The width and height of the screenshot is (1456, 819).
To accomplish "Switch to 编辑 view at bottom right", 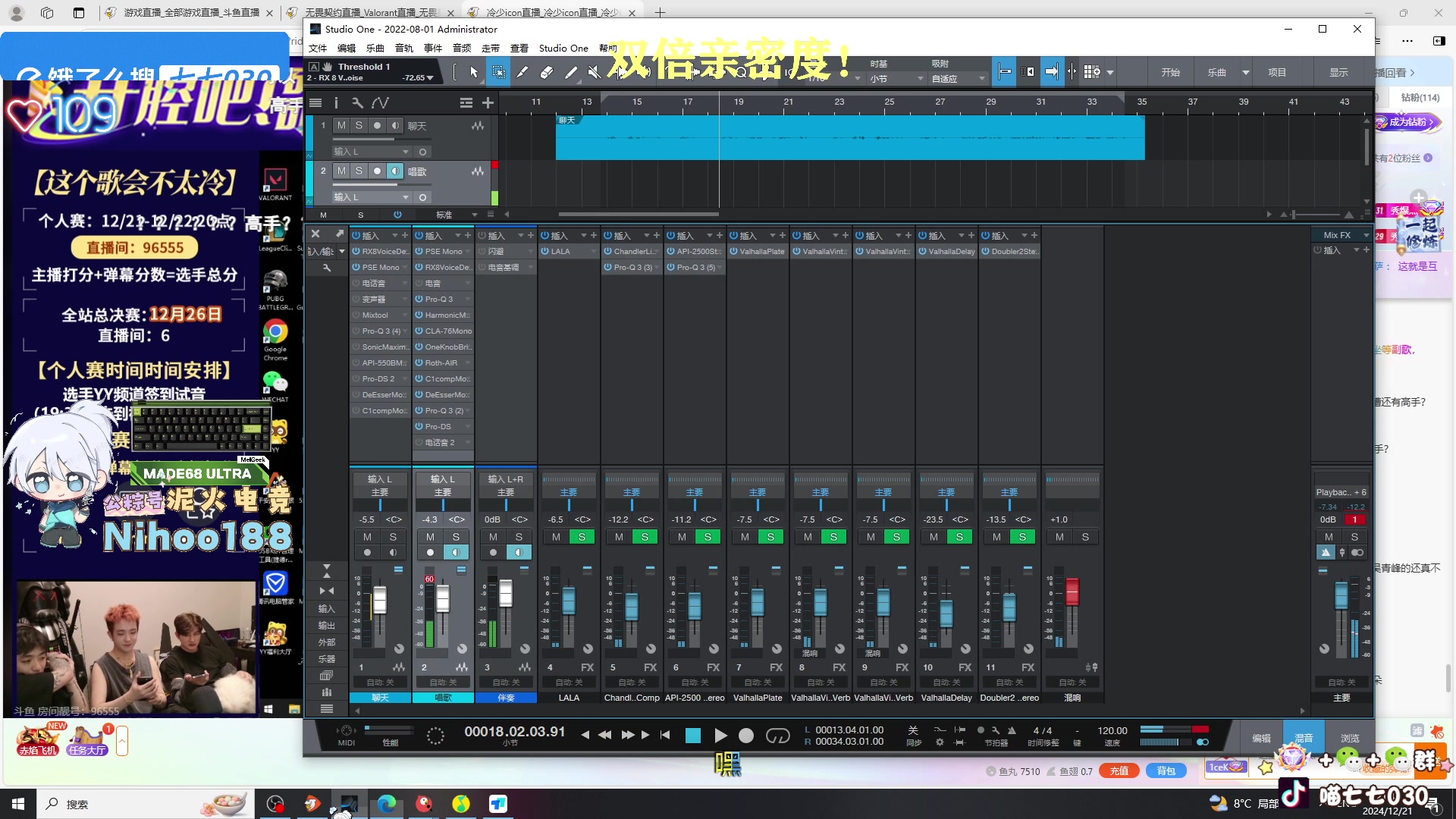I will coord(1261,738).
